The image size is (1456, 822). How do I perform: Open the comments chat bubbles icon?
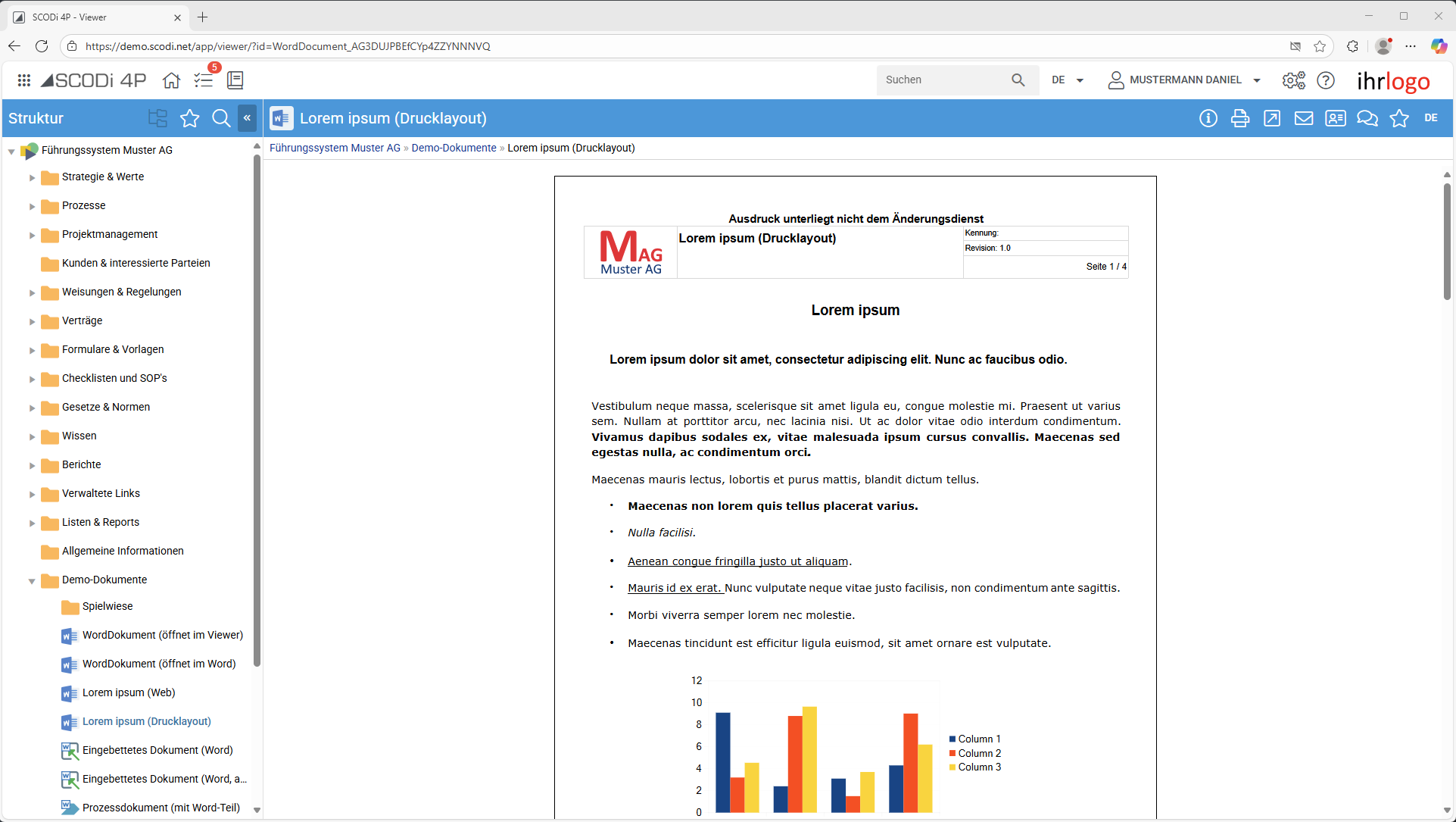pyautogui.click(x=1367, y=118)
